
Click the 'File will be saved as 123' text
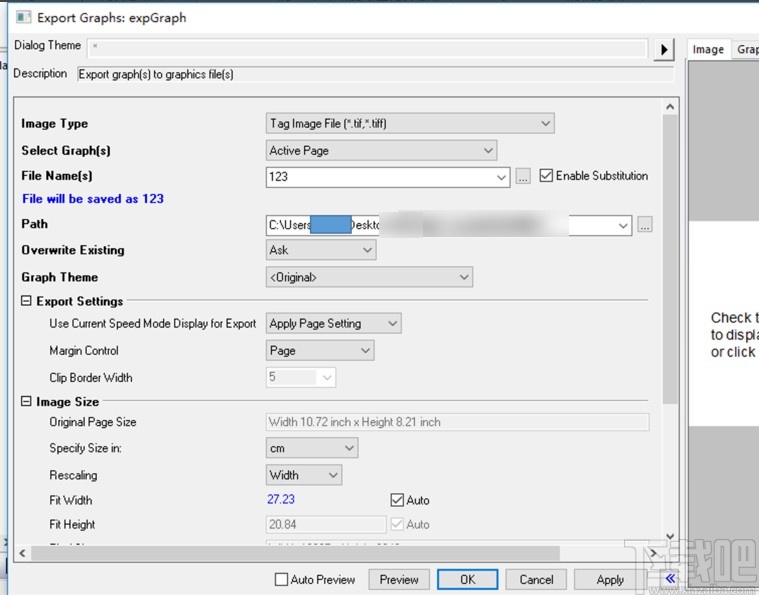93,198
